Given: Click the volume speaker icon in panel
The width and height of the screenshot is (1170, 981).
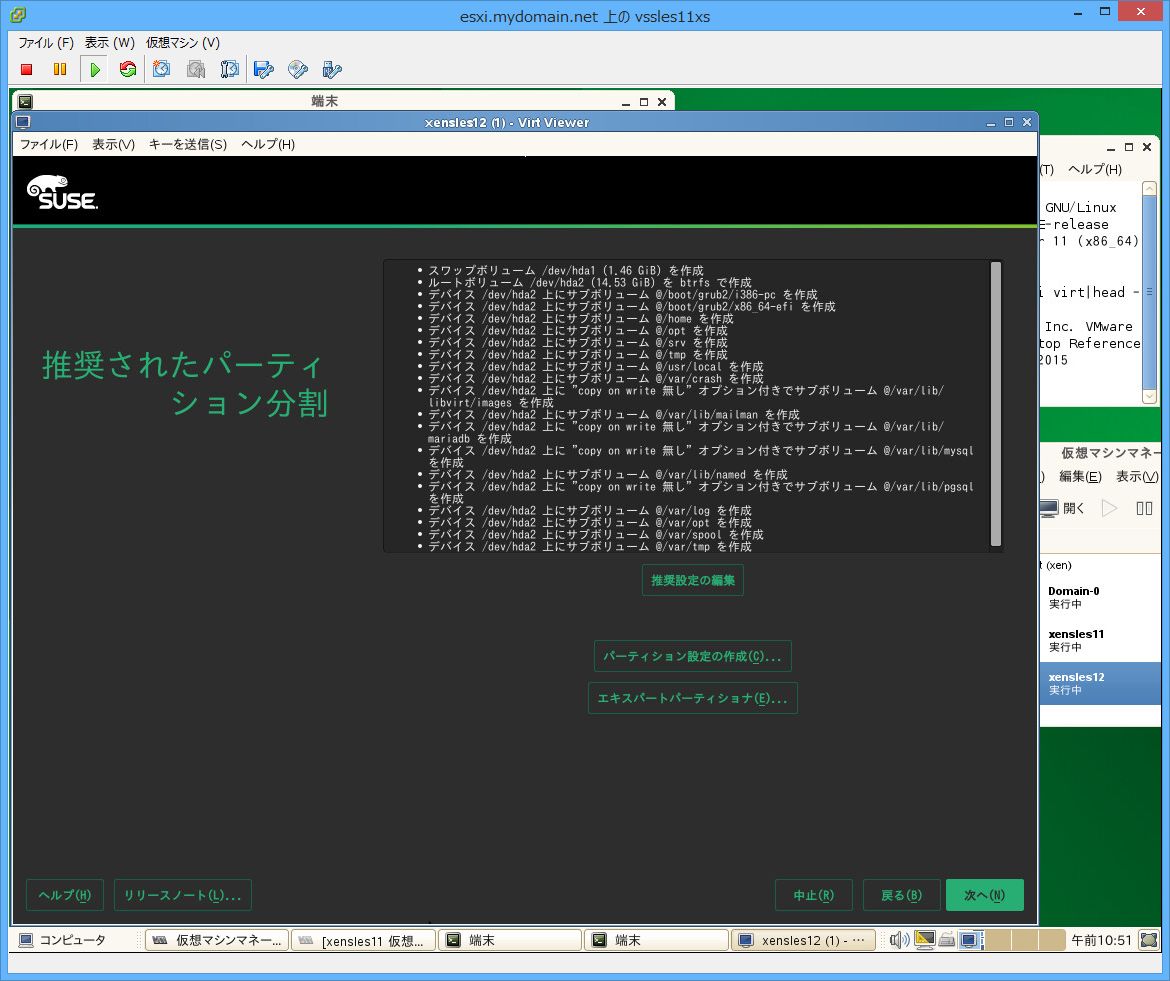Looking at the screenshot, I should [x=899, y=940].
